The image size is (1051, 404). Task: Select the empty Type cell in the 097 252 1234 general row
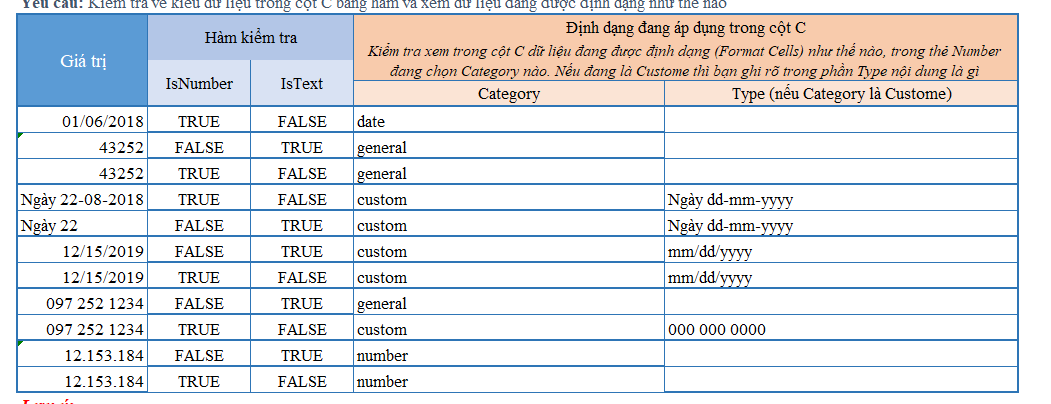pos(841,303)
